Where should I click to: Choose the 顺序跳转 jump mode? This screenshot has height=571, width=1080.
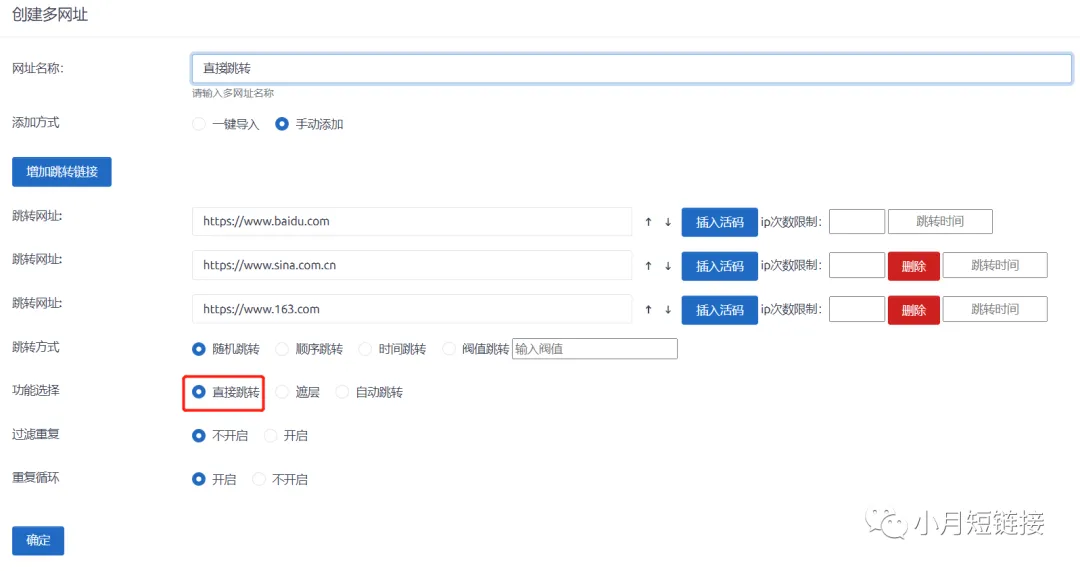pos(283,349)
